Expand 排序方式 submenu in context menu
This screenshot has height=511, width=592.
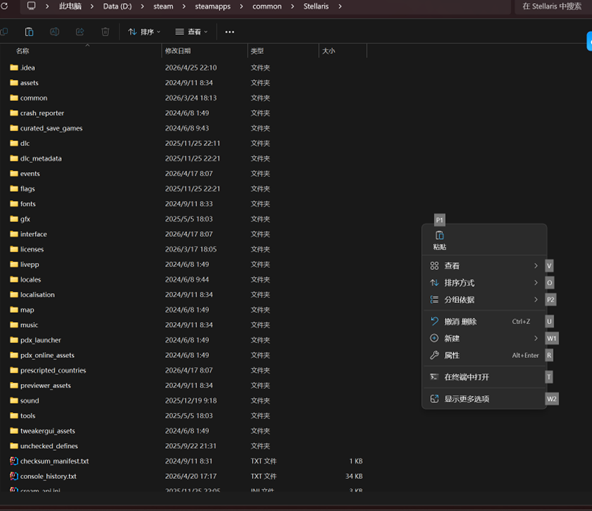[x=484, y=283]
